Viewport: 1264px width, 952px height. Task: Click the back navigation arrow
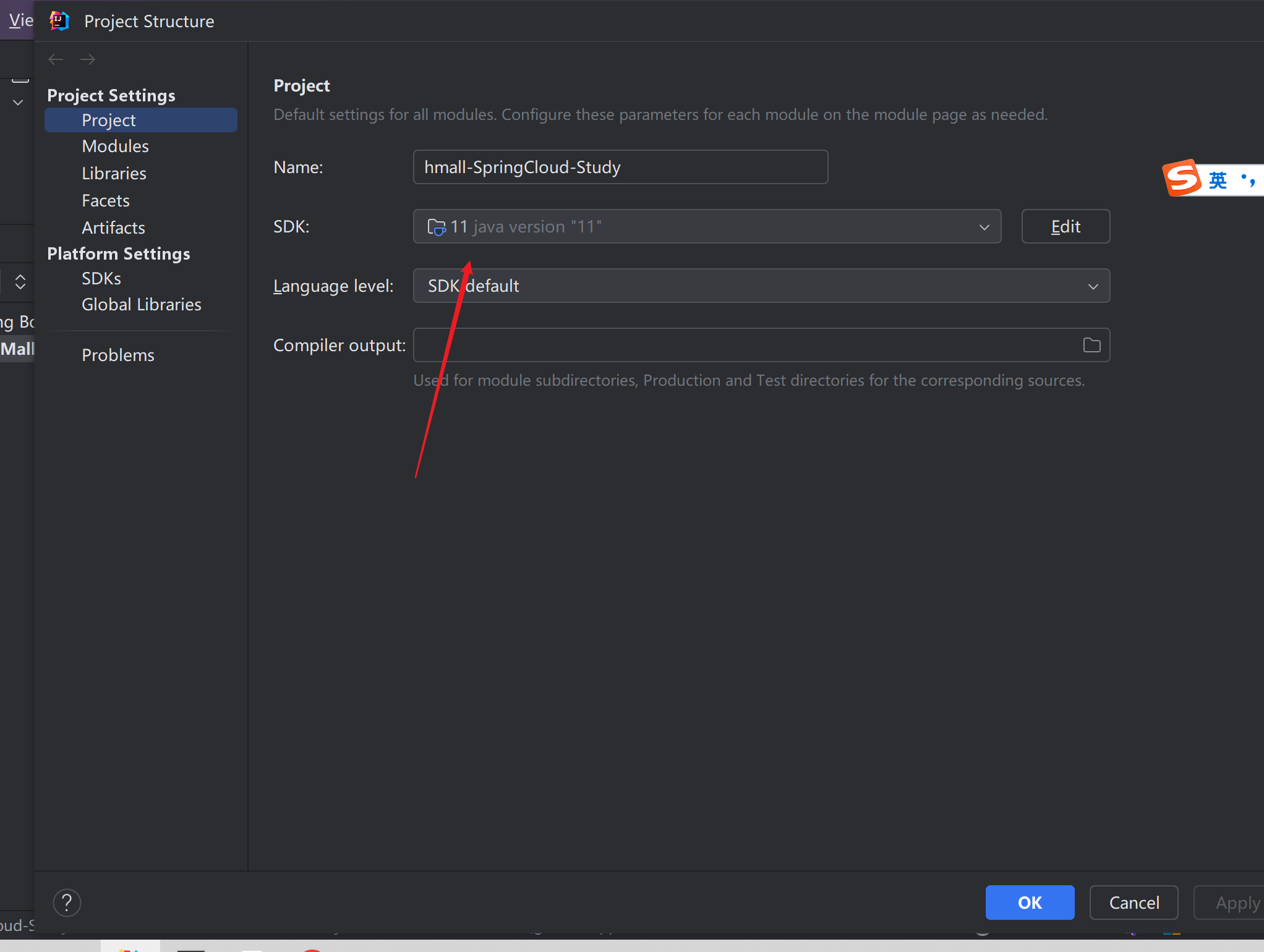tap(56, 59)
